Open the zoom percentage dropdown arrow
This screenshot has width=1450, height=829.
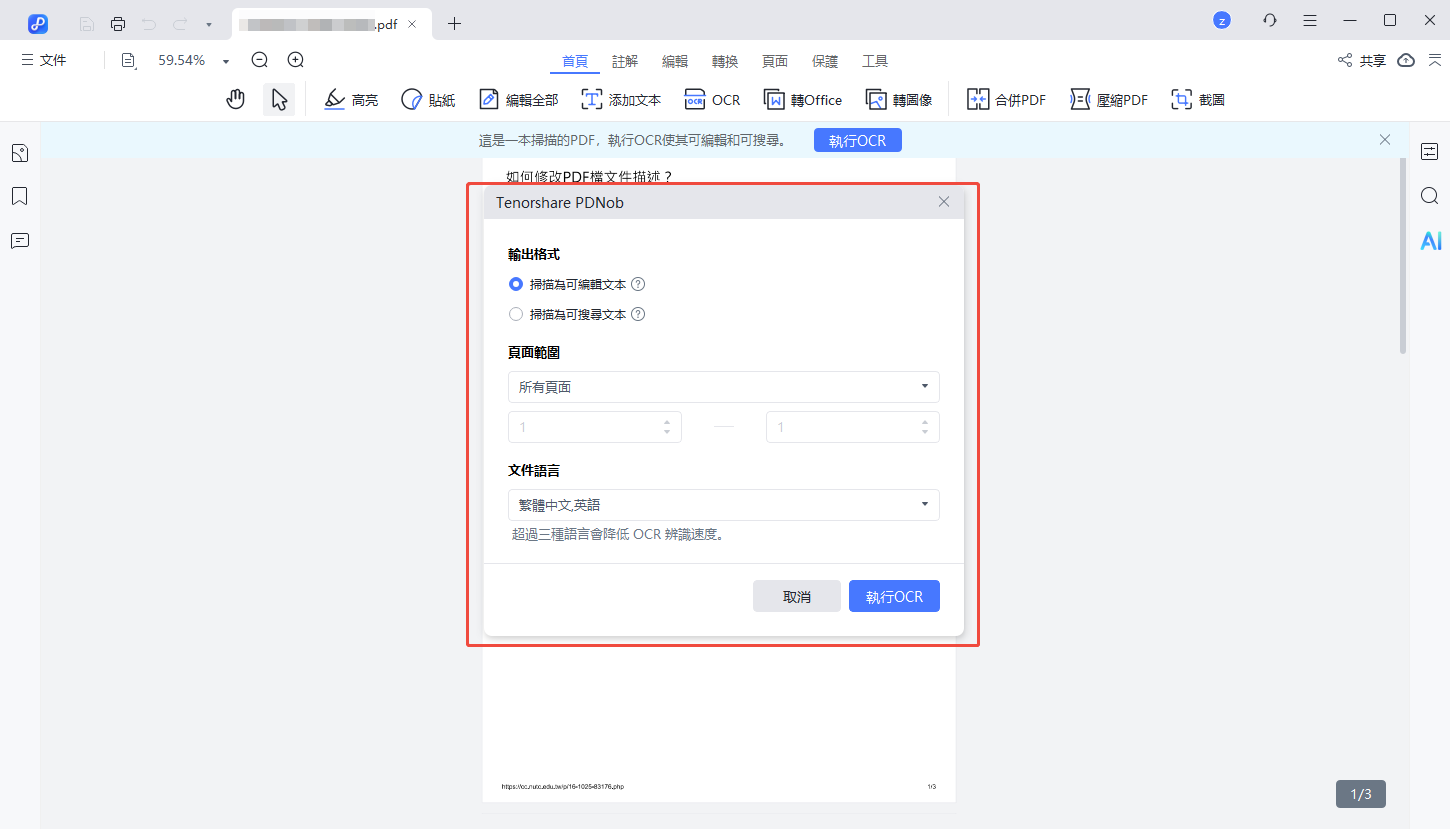click(226, 61)
